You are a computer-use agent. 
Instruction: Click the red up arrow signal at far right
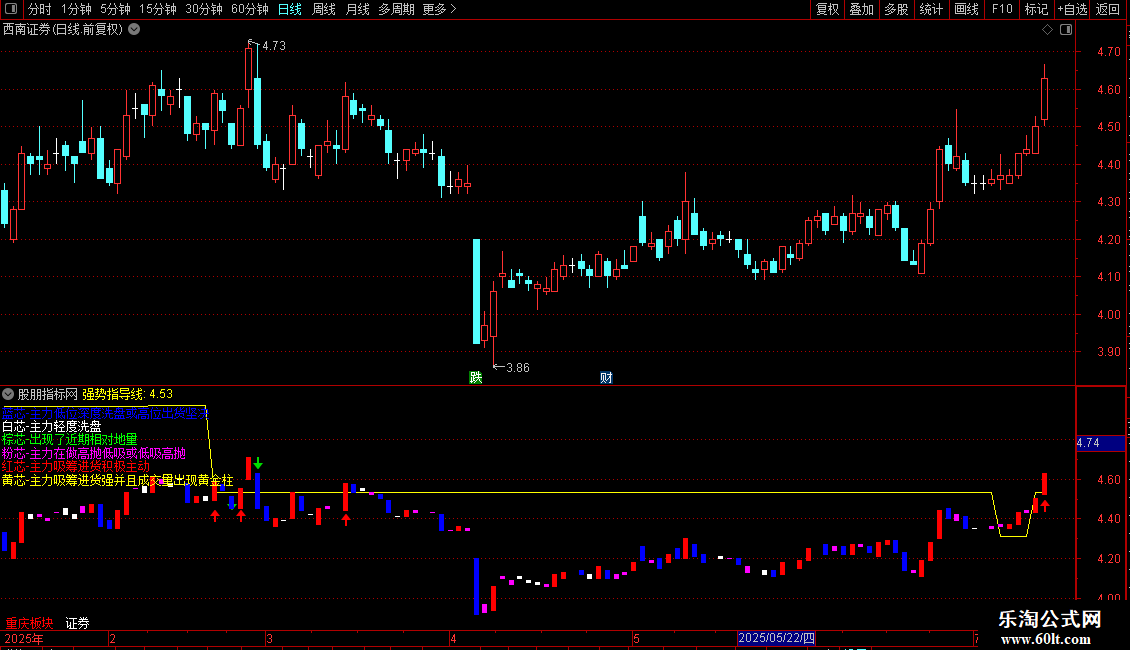(x=1045, y=506)
